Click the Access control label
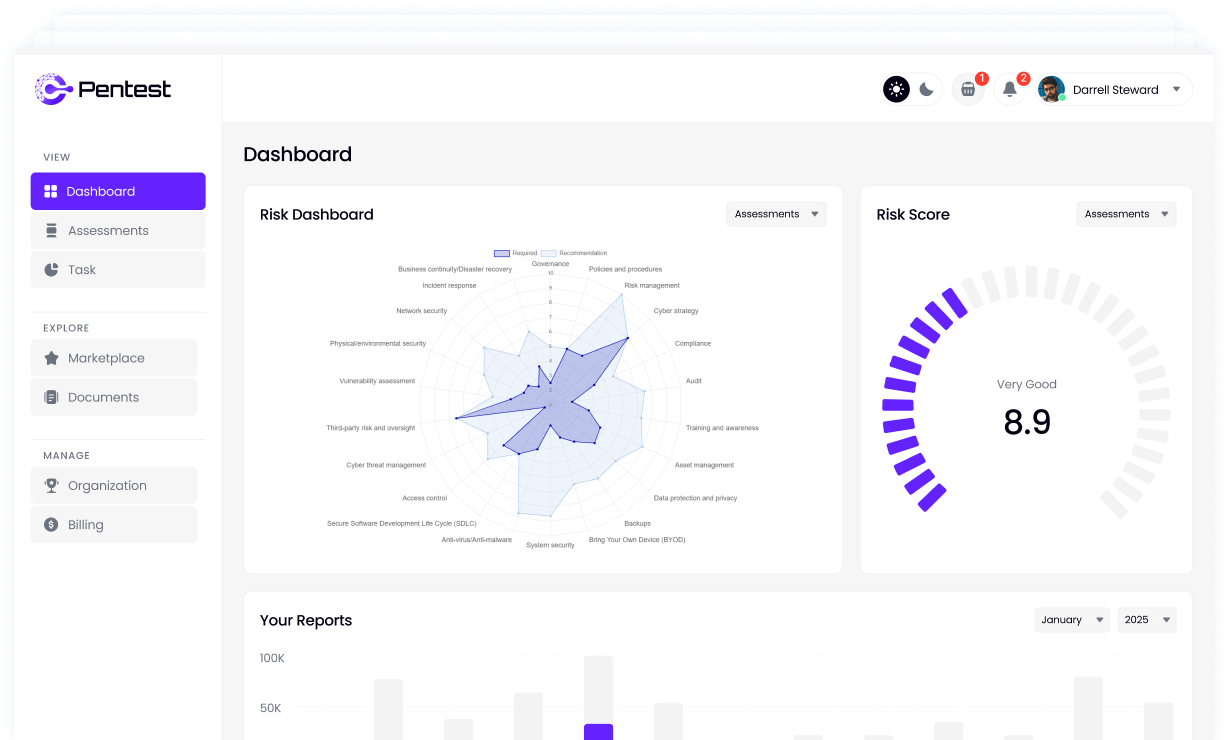 click(x=425, y=498)
